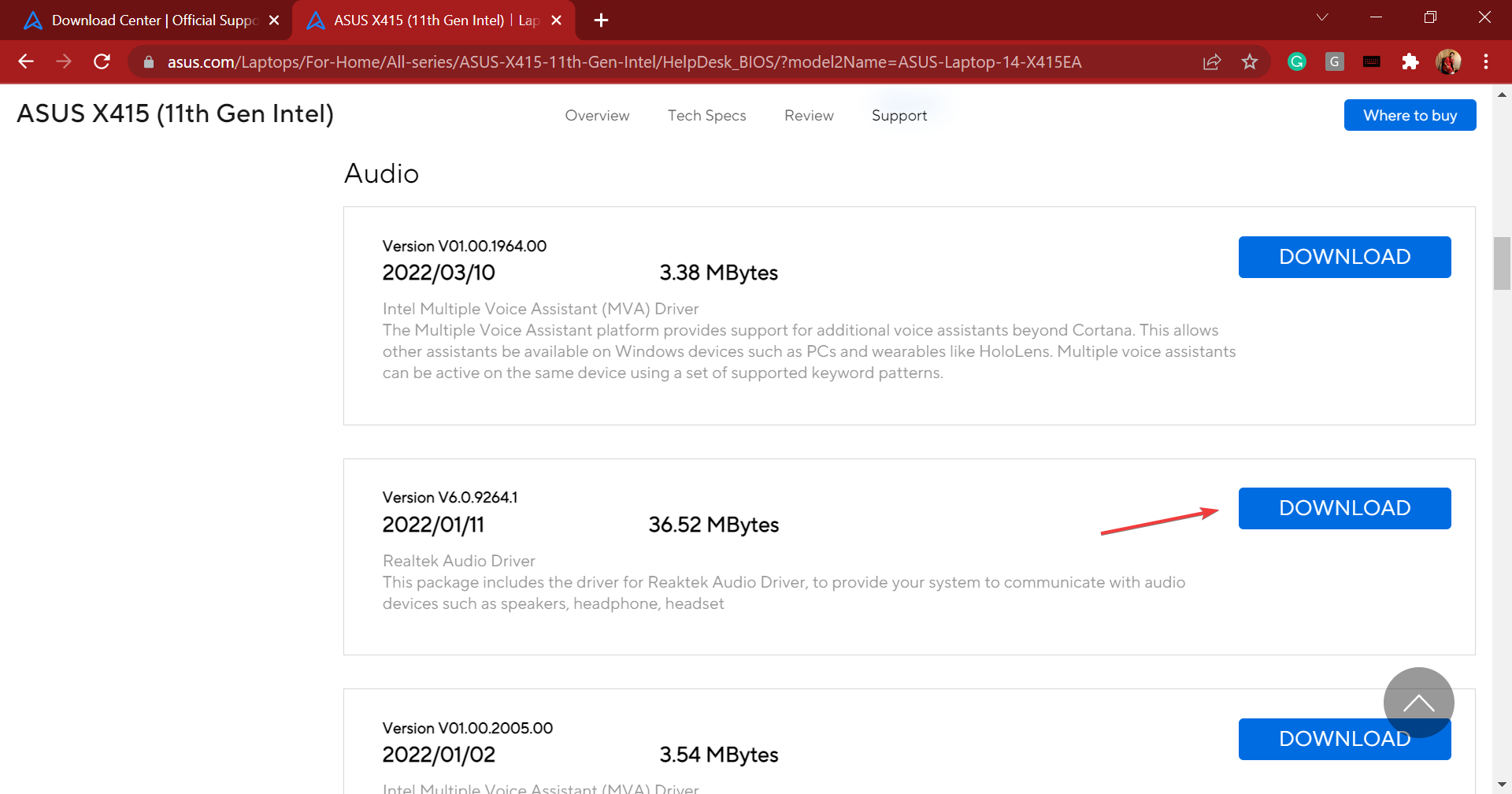Go back to the previous page

(x=26, y=61)
